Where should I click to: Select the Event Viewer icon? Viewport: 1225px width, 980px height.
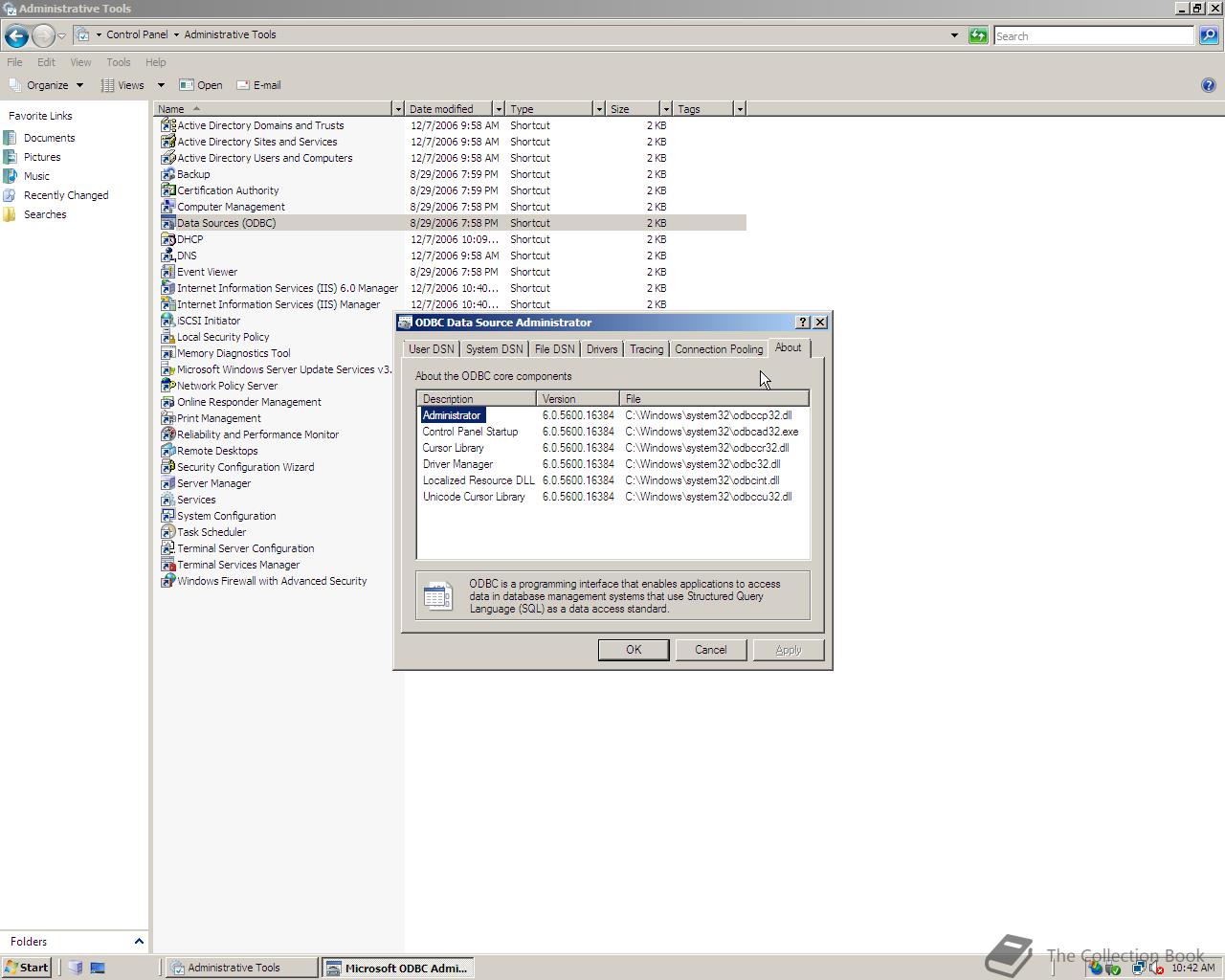168,272
